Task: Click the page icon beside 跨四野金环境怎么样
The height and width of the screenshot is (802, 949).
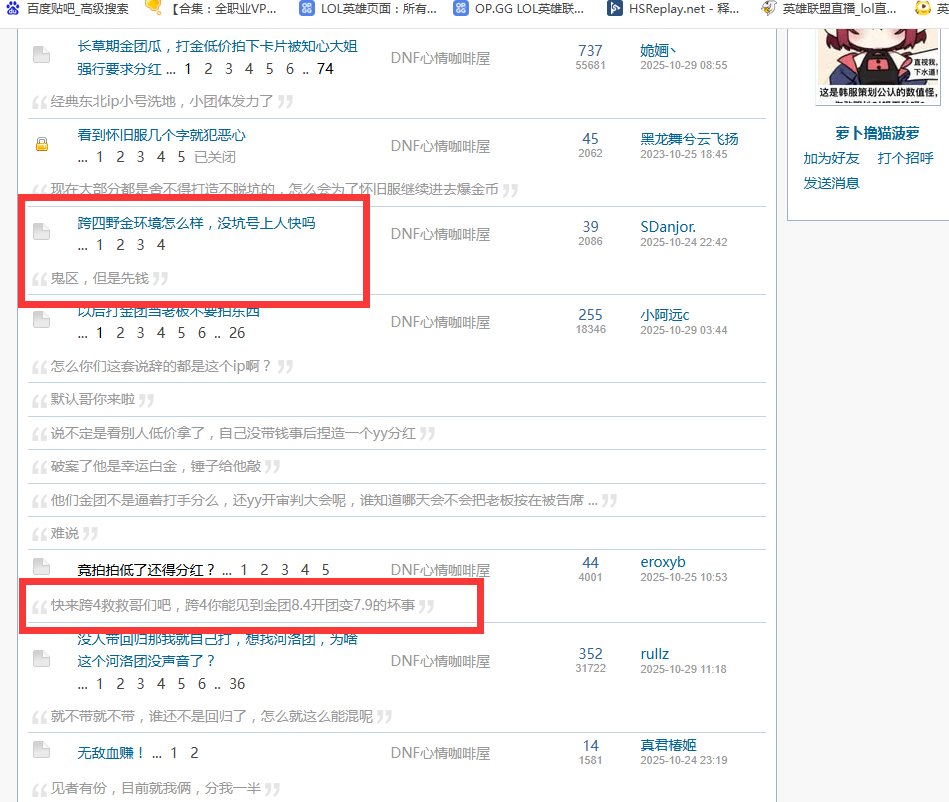Action: pos(41,232)
